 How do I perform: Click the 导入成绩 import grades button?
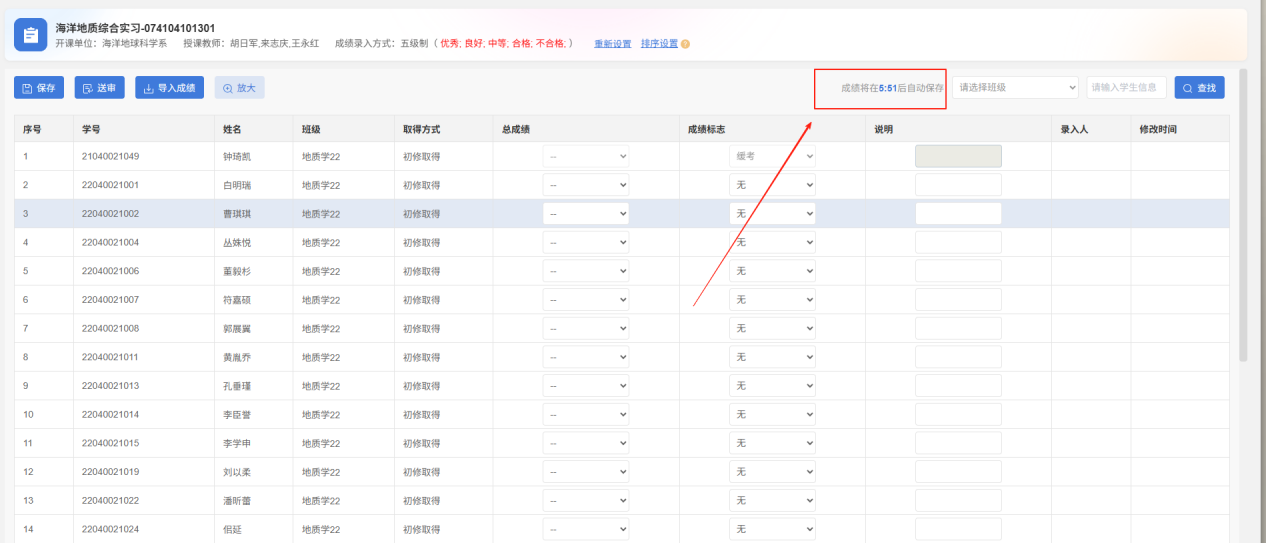(x=169, y=88)
